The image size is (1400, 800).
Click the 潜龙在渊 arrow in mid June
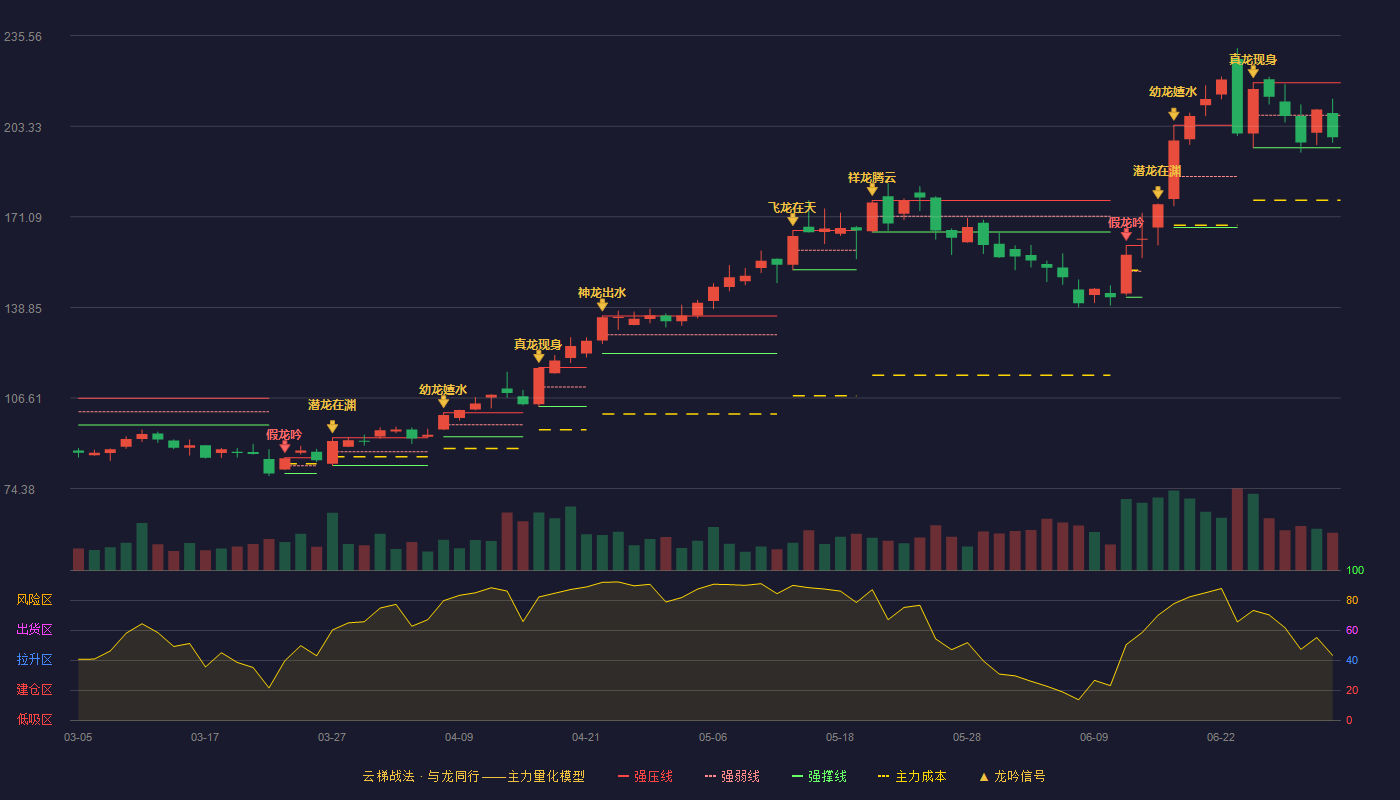pyautogui.click(x=1158, y=193)
